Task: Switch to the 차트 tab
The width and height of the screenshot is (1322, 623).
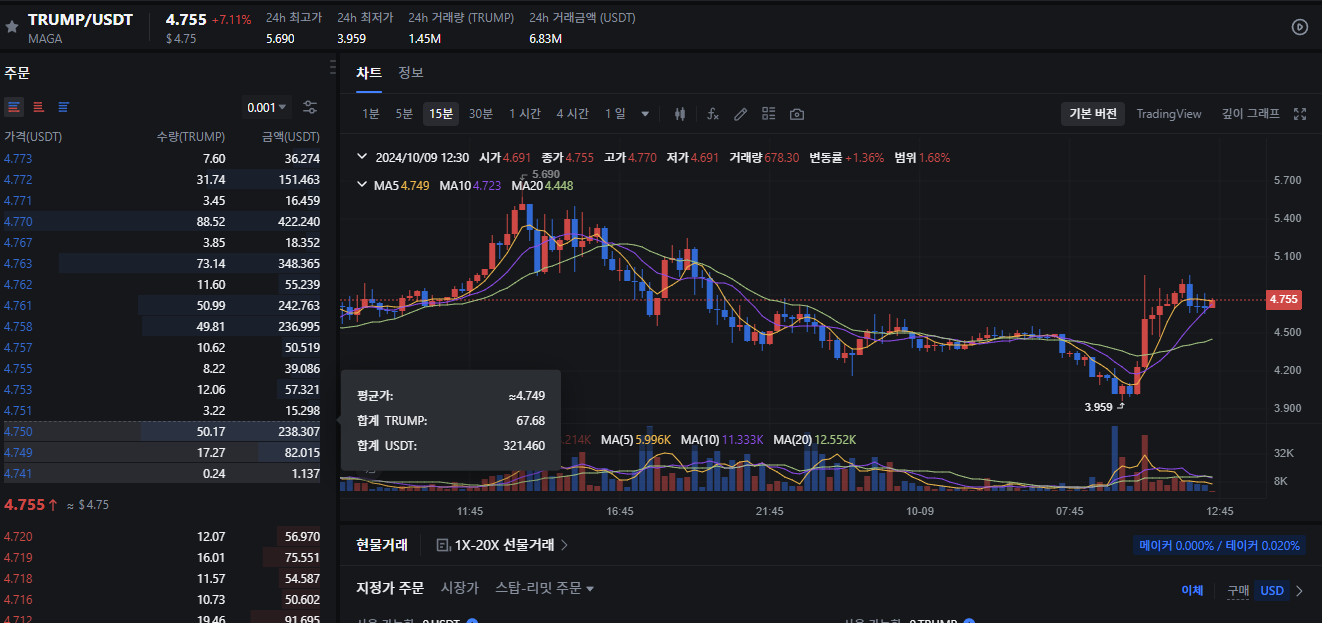Action: click(x=369, y=72)
